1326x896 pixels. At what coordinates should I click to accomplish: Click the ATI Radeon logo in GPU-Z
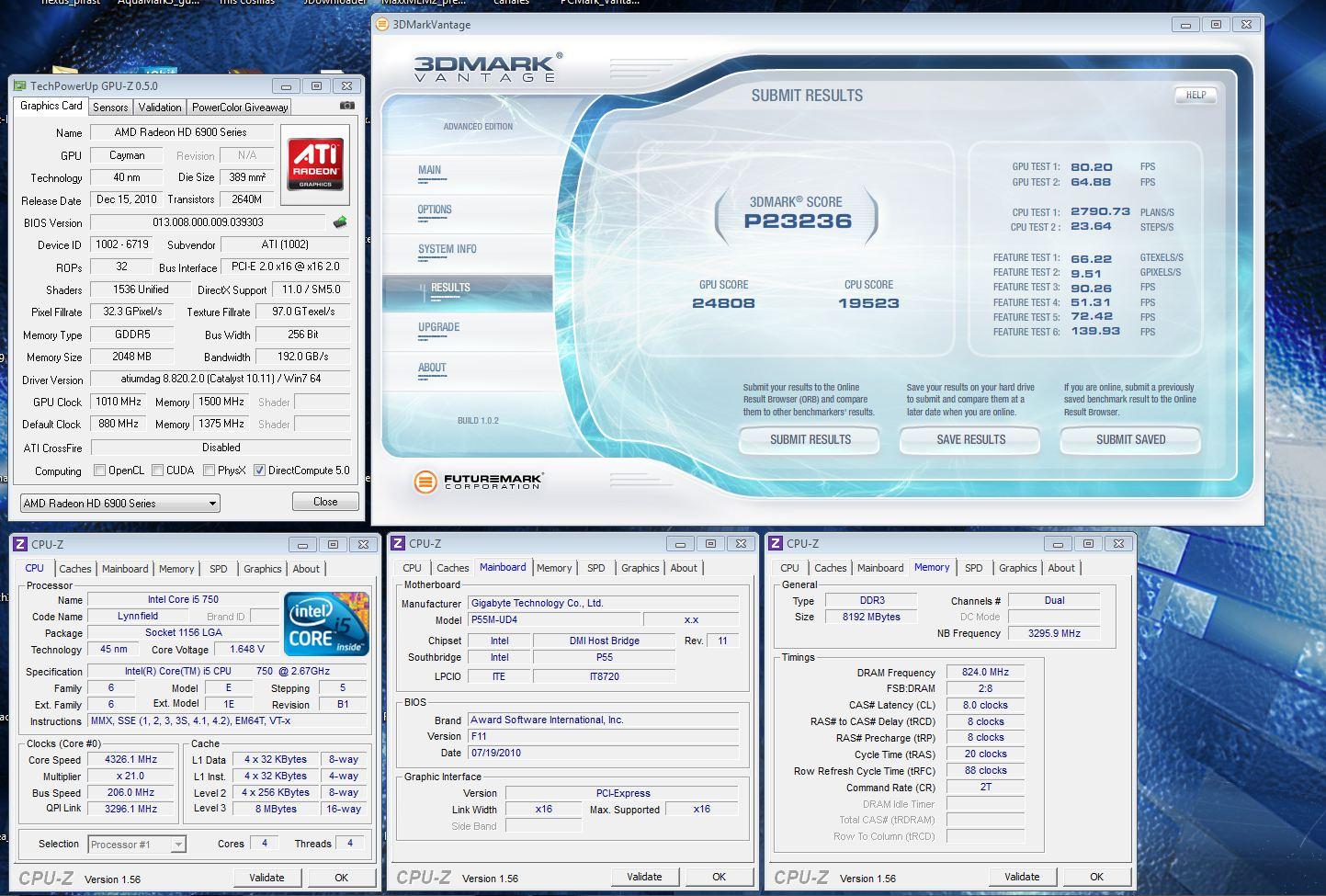(315, 164)
